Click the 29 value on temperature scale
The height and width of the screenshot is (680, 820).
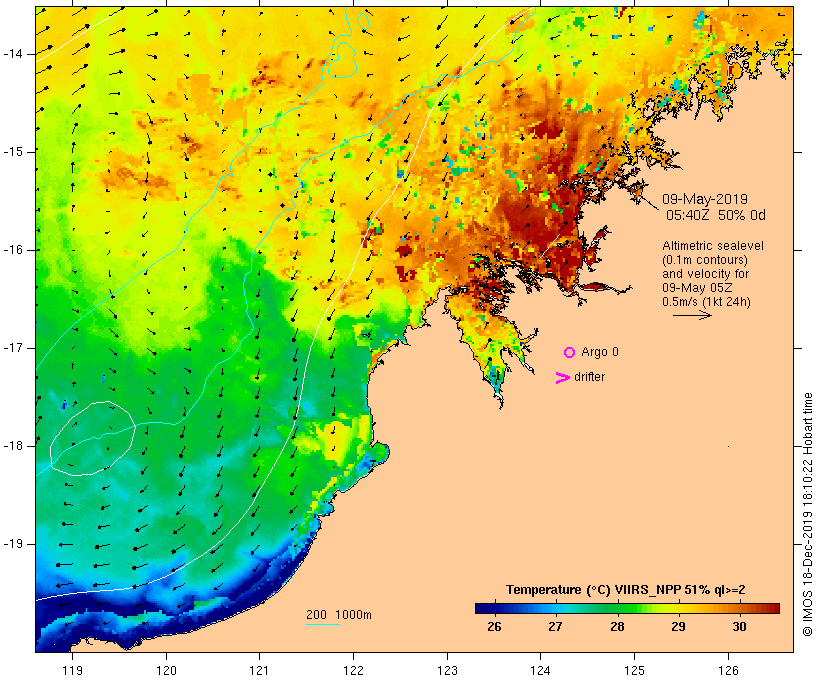[678, 627]
